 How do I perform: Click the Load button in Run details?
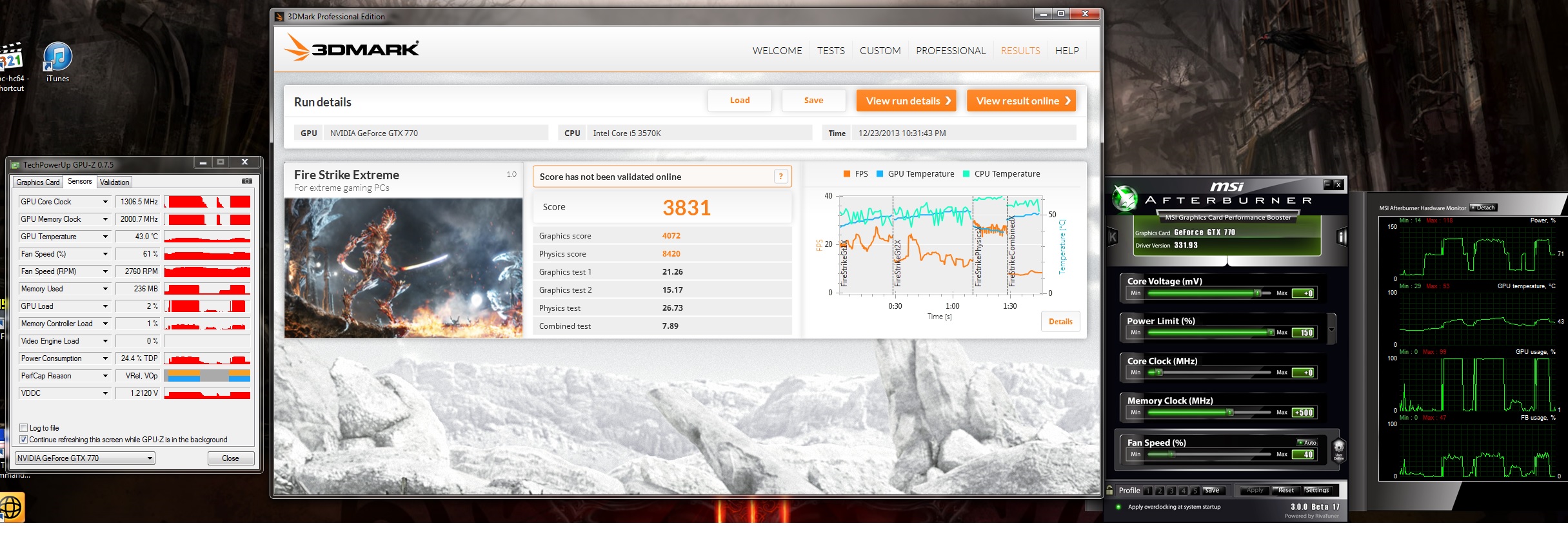(x=740, y=101)
